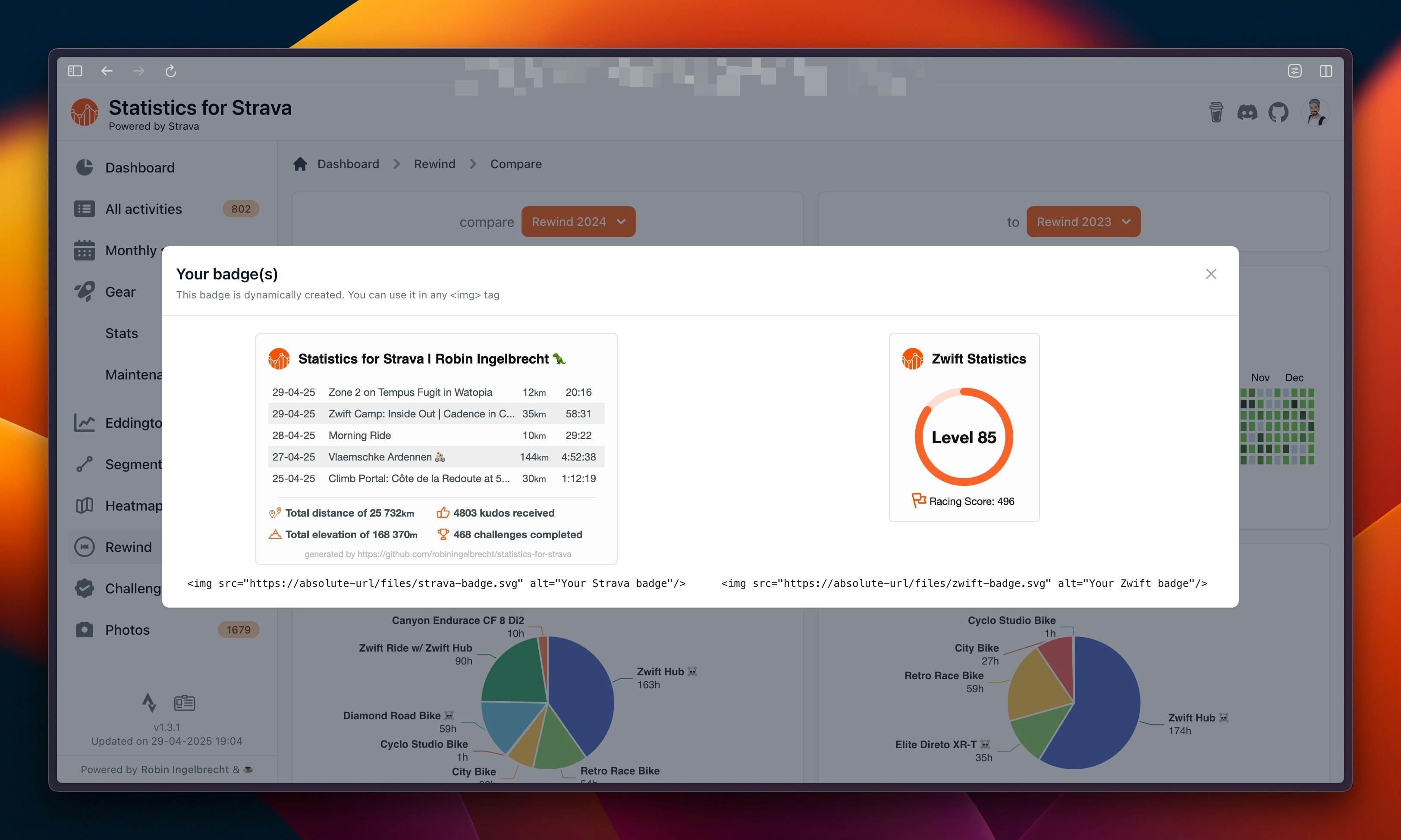Click the Statistics for Strava logo

tap(85, 112)
